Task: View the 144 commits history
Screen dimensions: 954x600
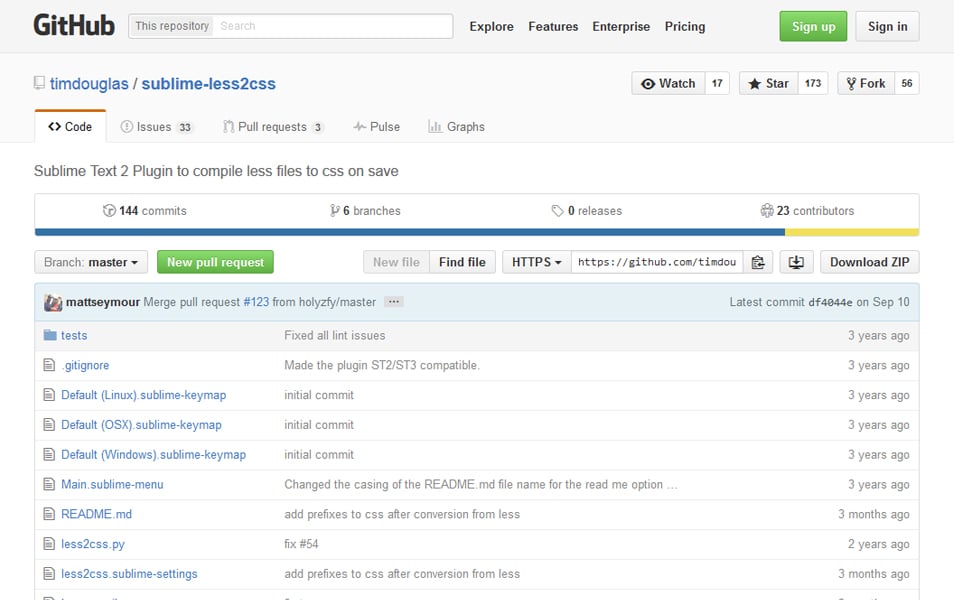Action: pos(143,210)
